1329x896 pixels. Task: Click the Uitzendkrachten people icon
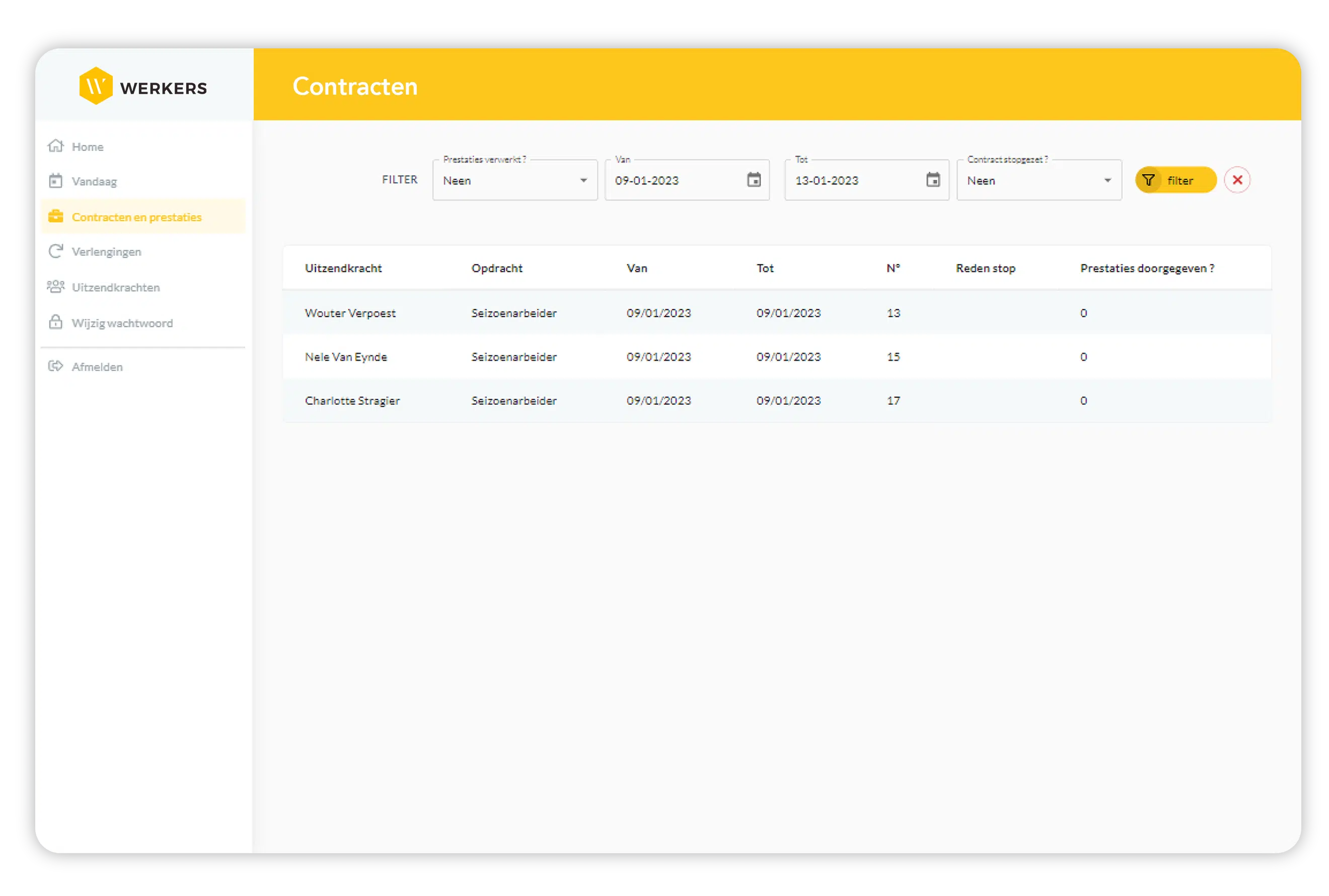55,287
